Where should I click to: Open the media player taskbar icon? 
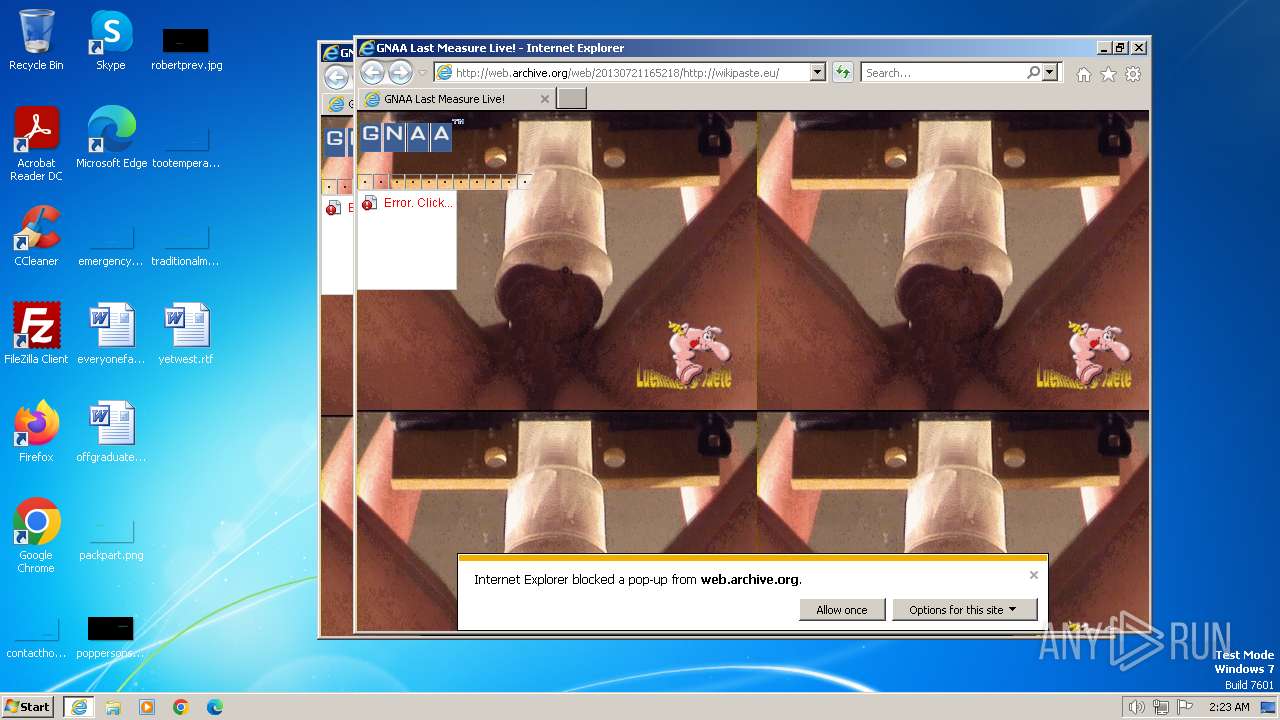(x=147, y=707)
